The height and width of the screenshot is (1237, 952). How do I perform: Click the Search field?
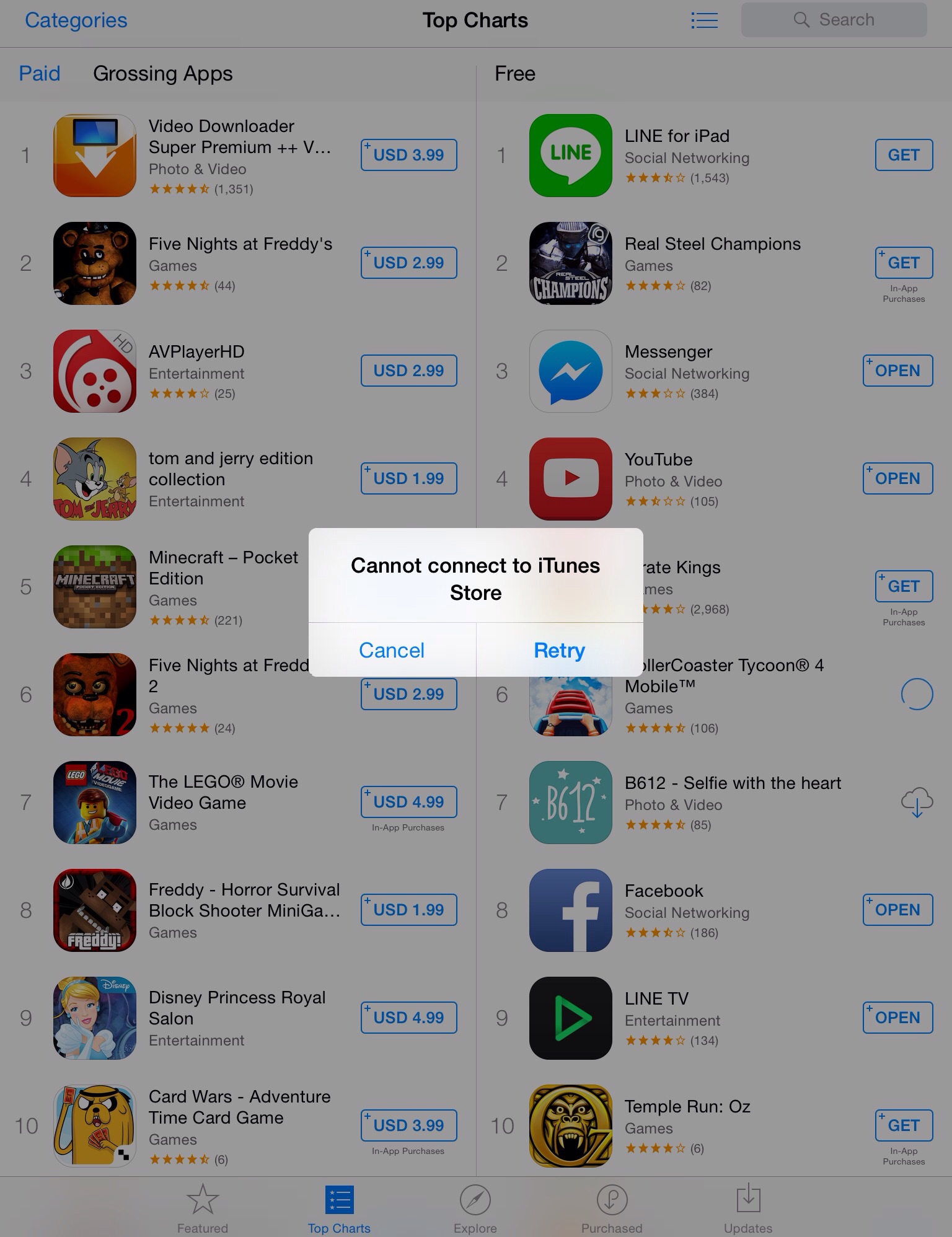(834, 20)
